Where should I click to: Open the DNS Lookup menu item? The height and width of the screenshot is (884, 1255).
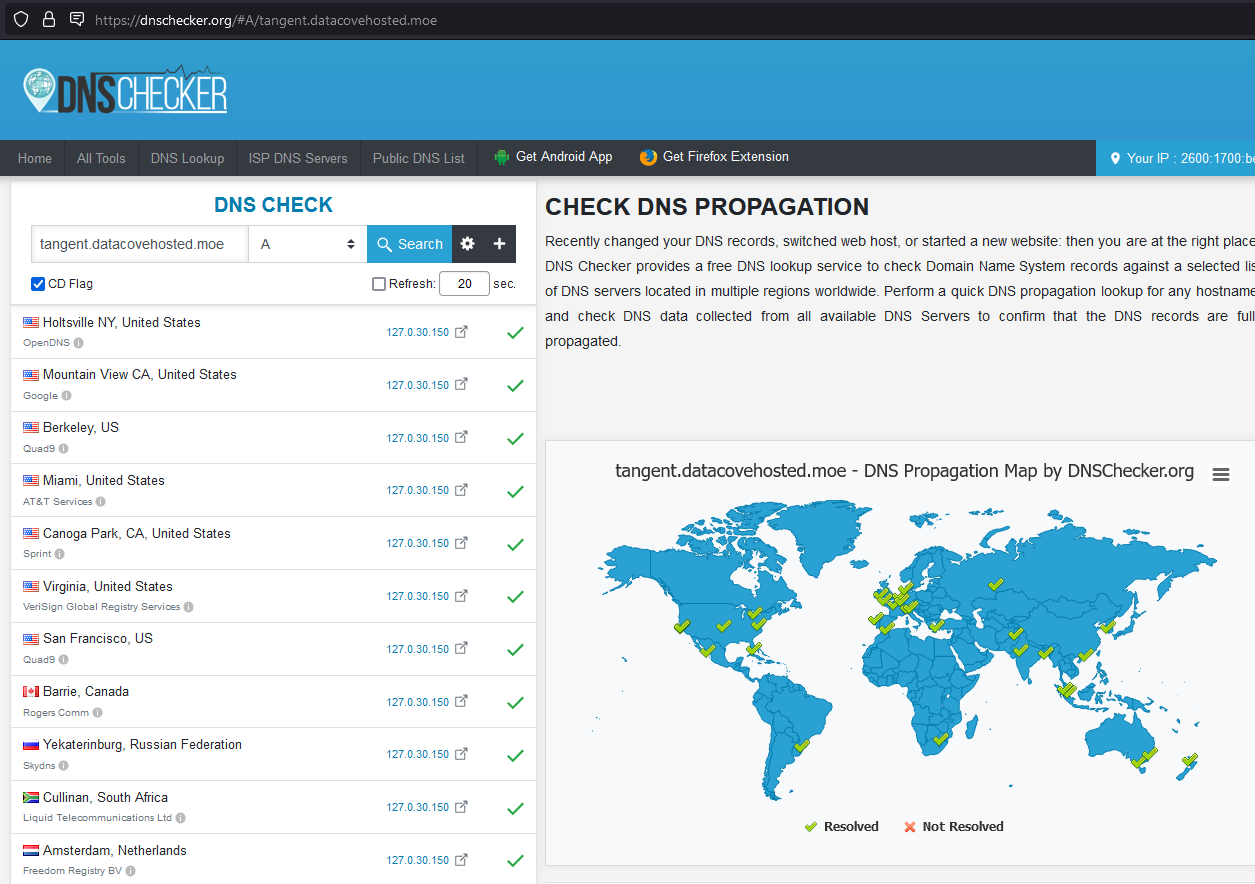(x=187, y=158)
